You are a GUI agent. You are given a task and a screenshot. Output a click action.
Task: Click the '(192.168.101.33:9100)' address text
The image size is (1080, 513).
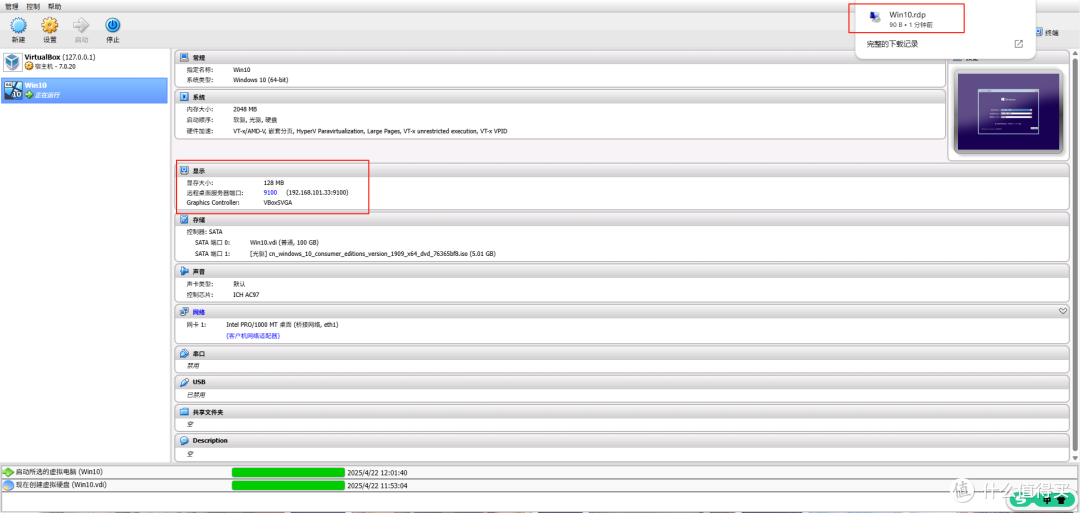[x=317, y=193]
